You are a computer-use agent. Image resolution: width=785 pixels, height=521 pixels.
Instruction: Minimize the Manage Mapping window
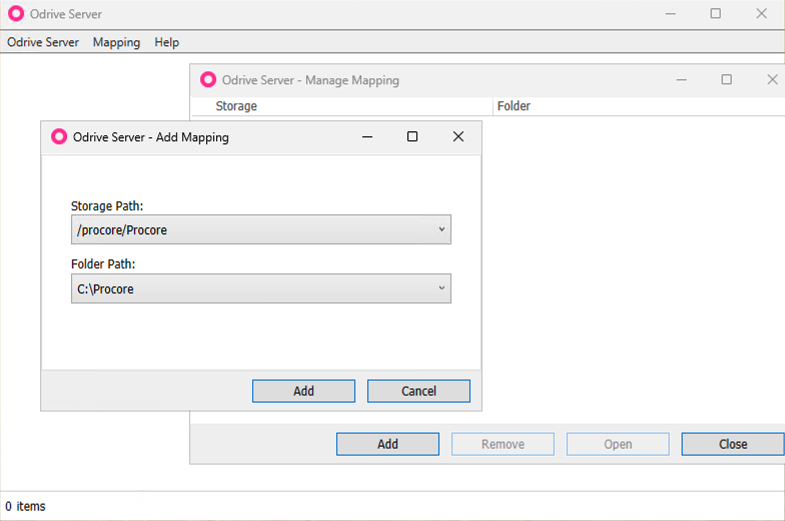click(681, 80)
